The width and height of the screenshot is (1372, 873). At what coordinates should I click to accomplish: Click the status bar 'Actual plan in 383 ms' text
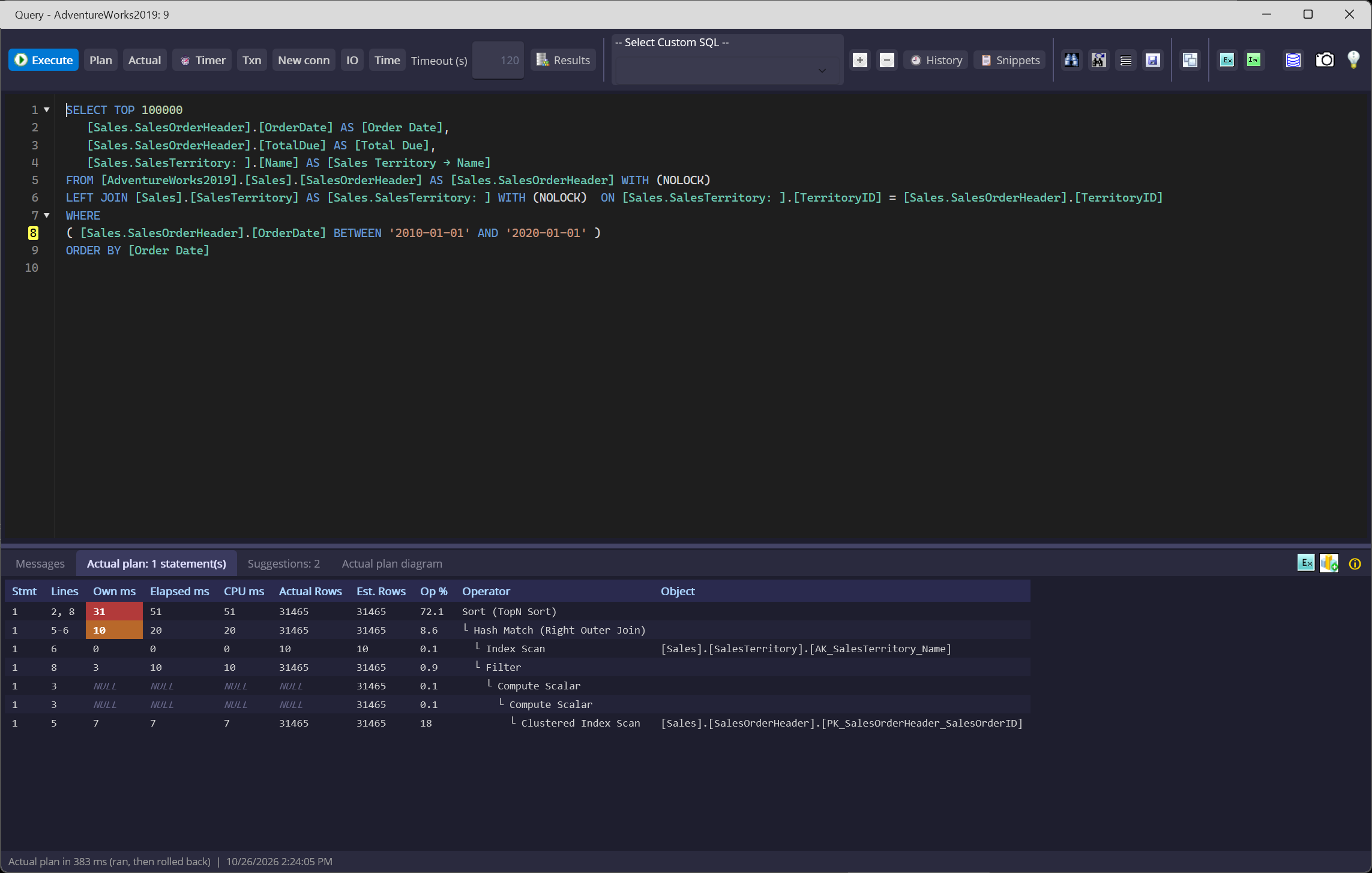pos(109,862)
